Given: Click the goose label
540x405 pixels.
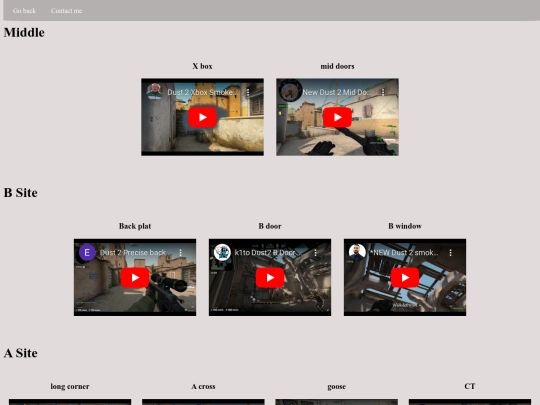Looking at the screenshot, I should point(336,387).
